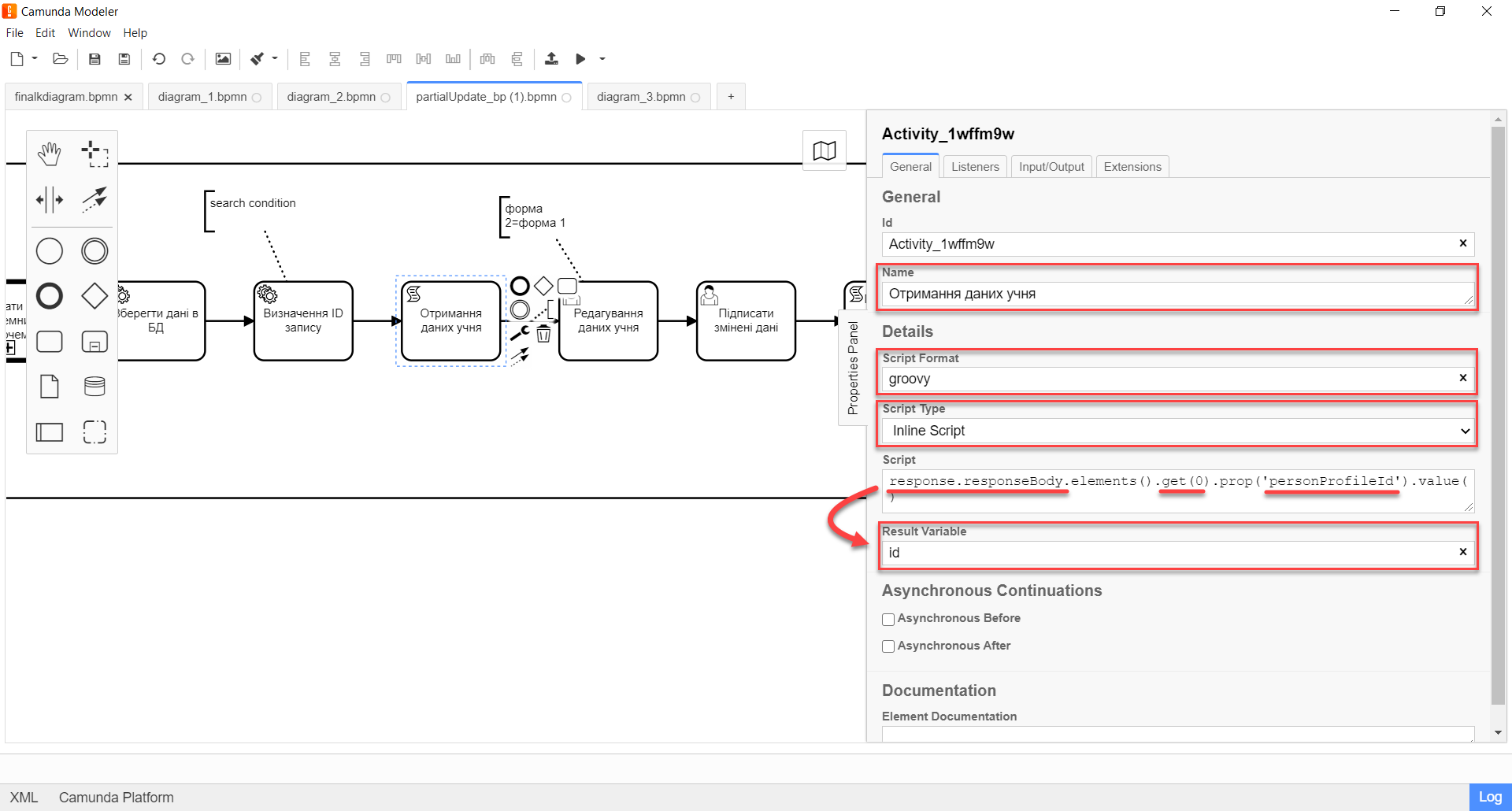Create a Pool/Participant from palette
This screenshot has width=1512, height=811.
50,431
